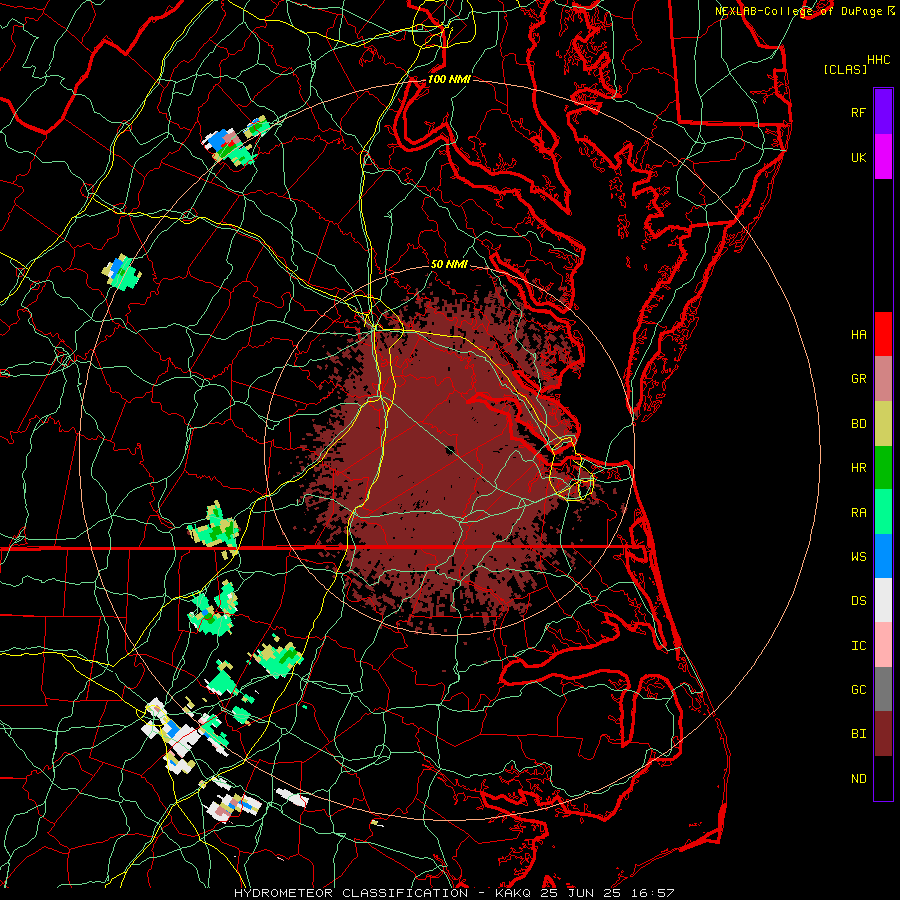Click the UK magenta legend swatch
The width and height of the screenshot is (900, 900).
pyautogui.click(x=883, y=157)
